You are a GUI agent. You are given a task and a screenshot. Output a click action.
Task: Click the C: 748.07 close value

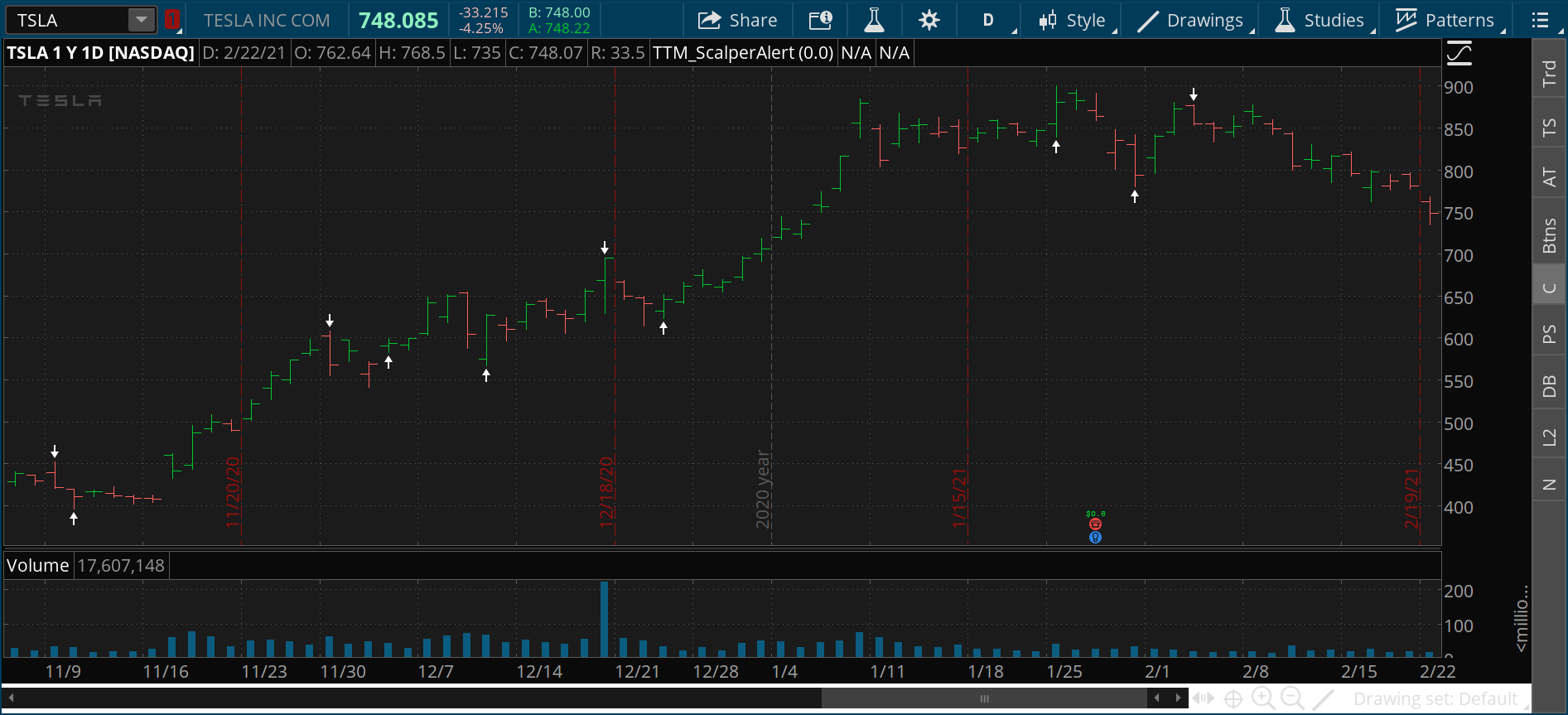tap(546, 53)
